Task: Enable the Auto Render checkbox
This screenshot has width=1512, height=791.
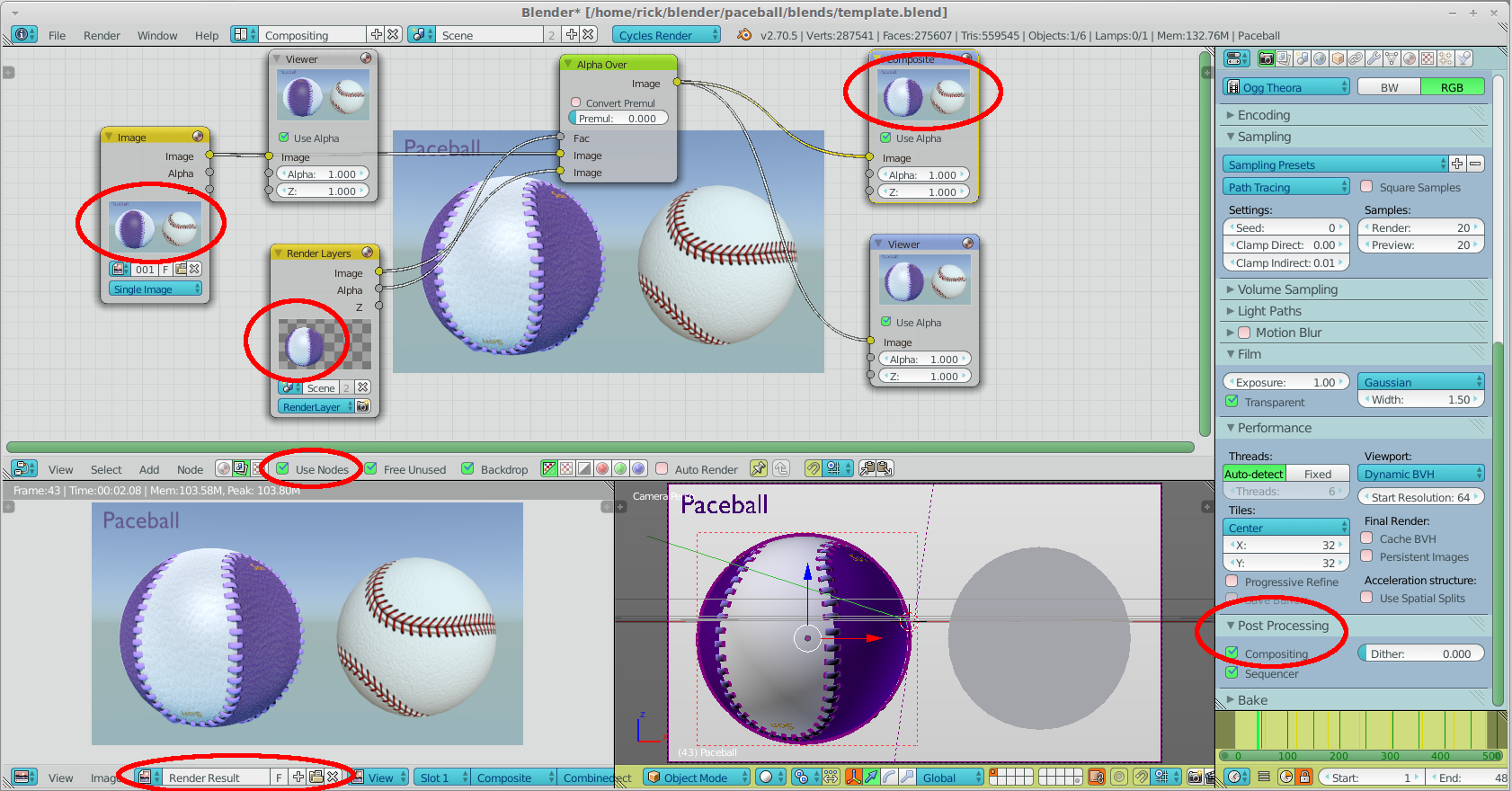Action: click(x=662, y=469)
